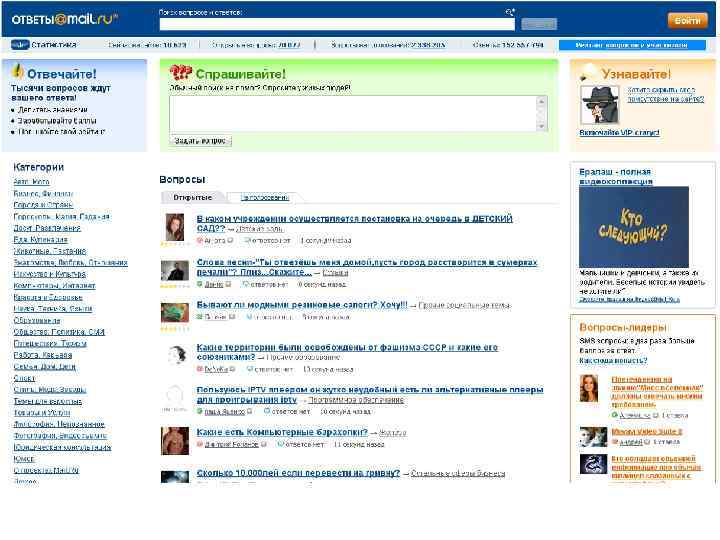Open the 'Хотите скрыть свое присутствие' link
The height and width of the screenshot is (540, 720).
point(666,94)
